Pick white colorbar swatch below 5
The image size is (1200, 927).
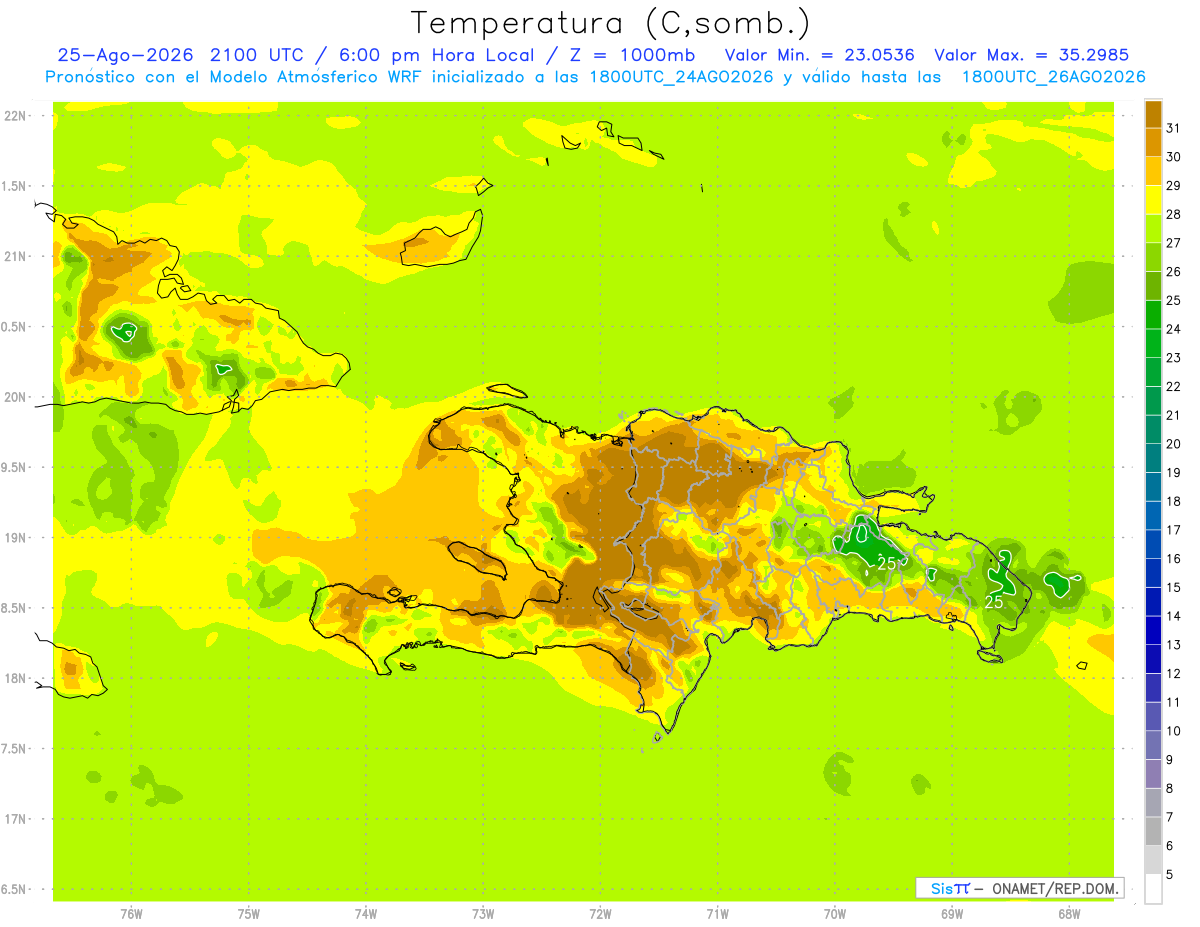[x=1153, y=889]
